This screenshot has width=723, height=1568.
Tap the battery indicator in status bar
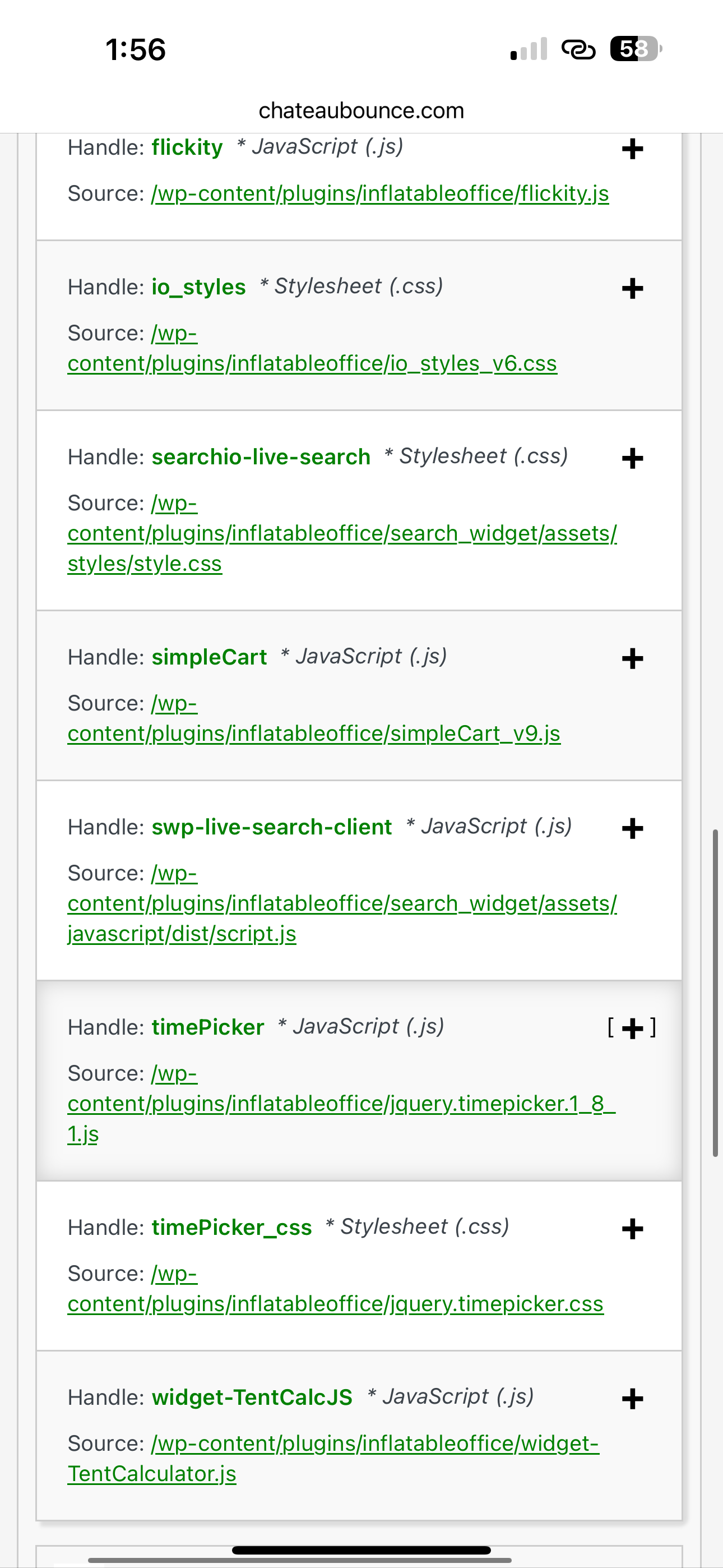[636, 49]
